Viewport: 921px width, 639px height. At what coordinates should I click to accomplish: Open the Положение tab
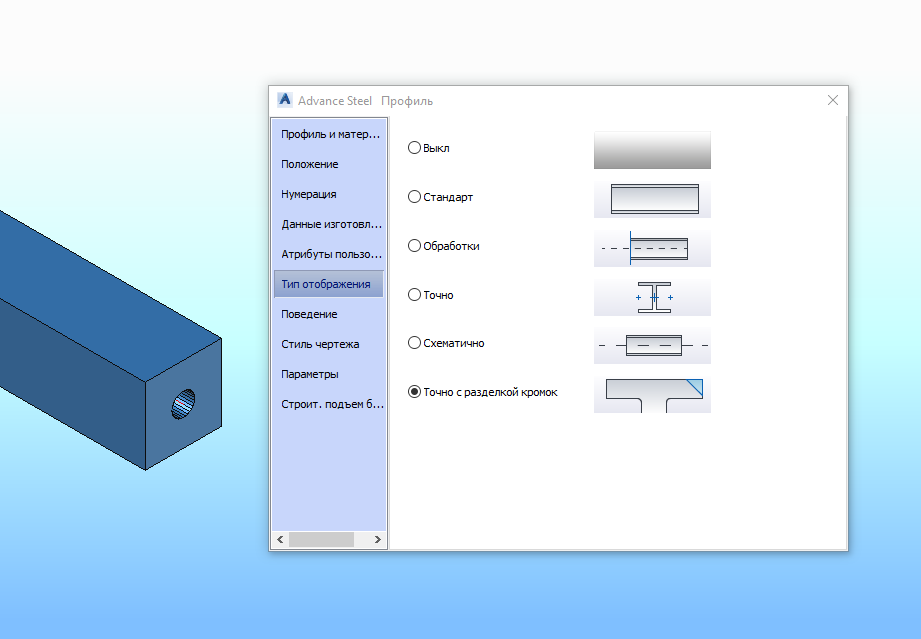(329, 164)
